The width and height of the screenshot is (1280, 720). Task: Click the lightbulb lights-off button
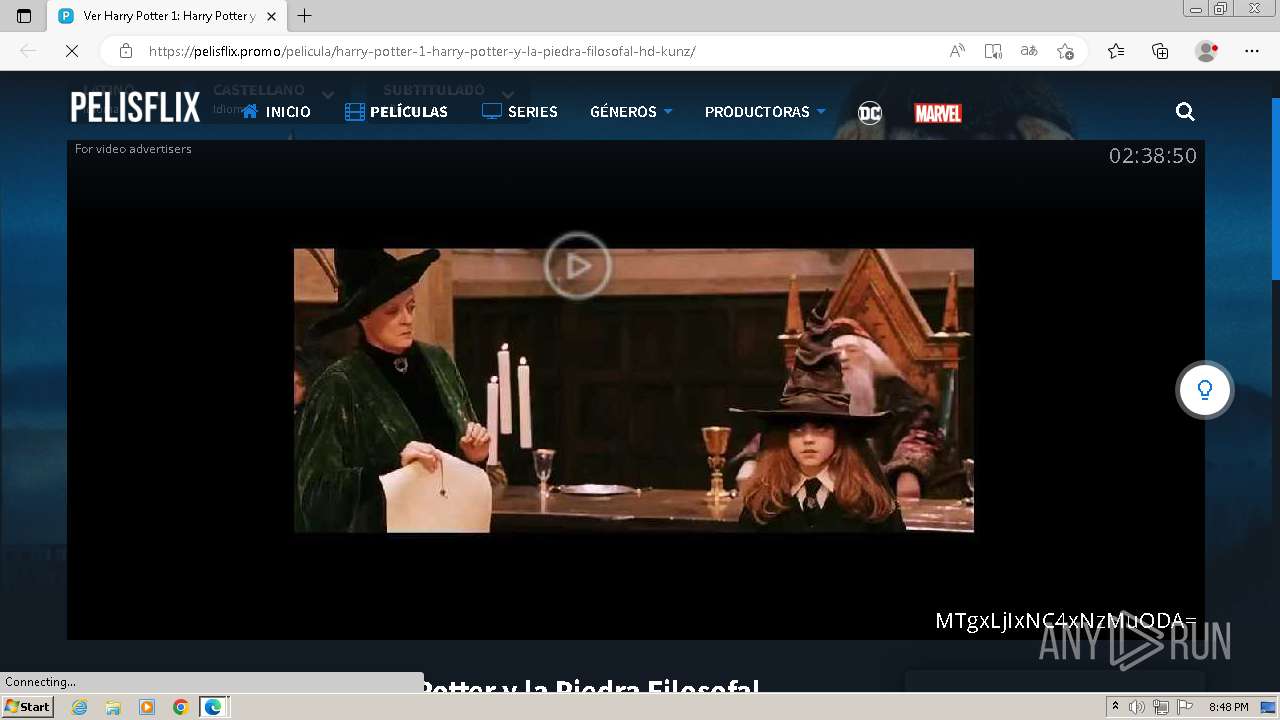(1205, 390)
